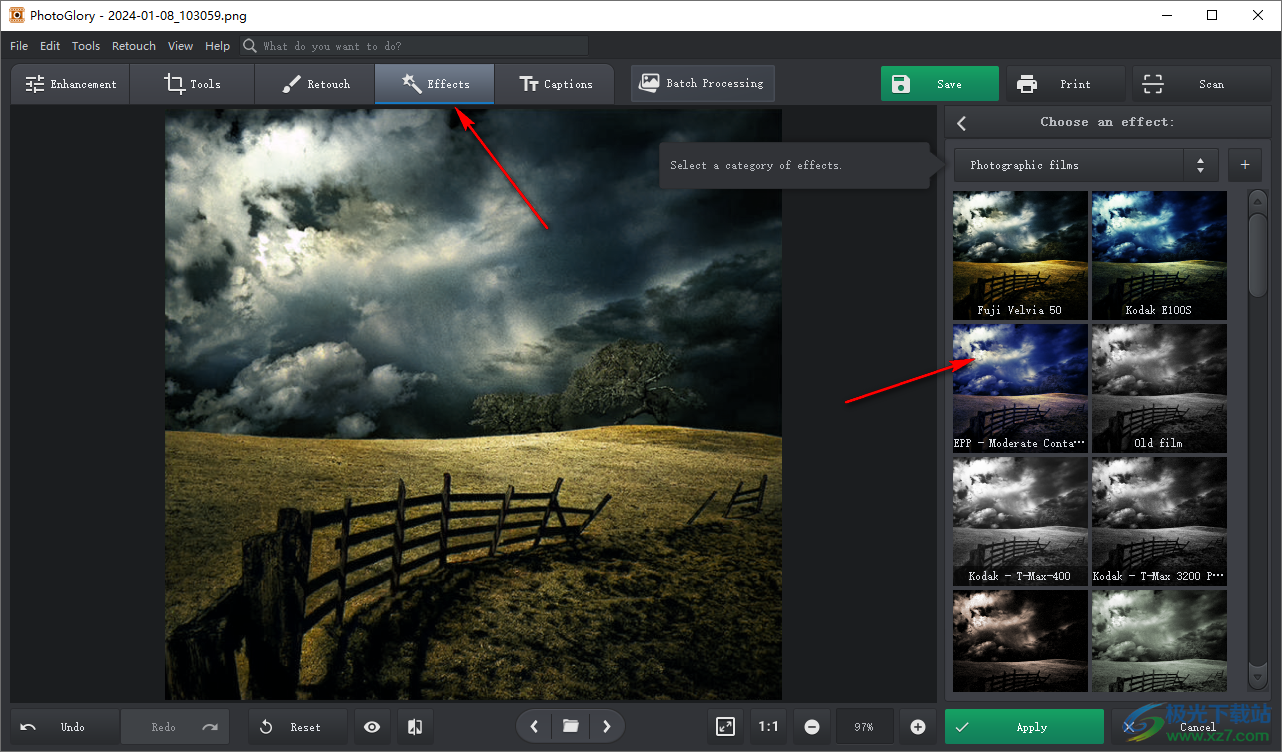Screen dimensions: 1282x752
Task: Go to previous image arrow
Action: coord(534,727)
